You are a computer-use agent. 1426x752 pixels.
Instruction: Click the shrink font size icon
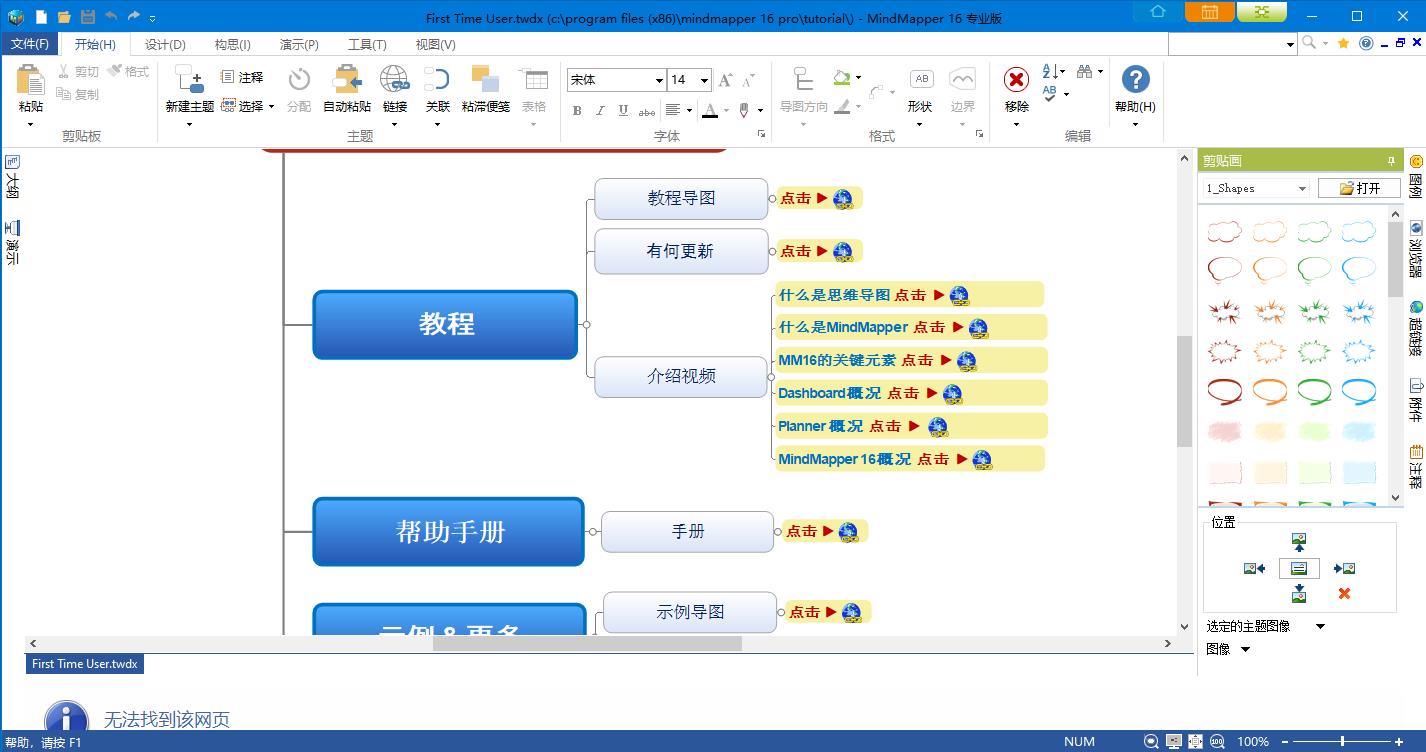pyautogui.click(x=750, y=80)
